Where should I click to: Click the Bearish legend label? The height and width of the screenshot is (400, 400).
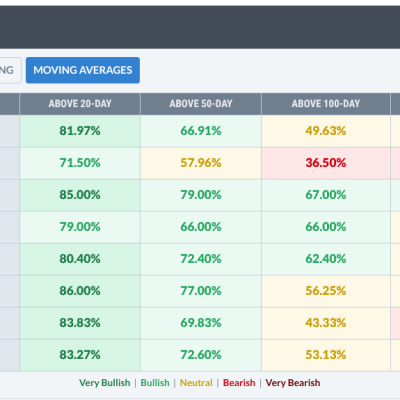tap(239, 383)
